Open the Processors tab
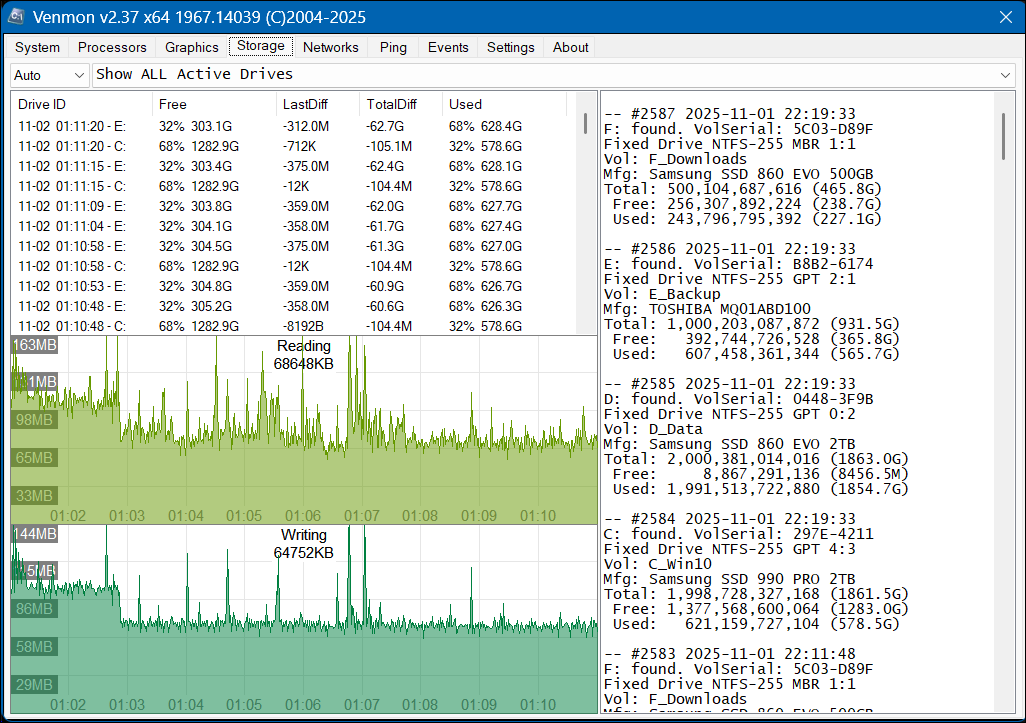Image resolution: width=1026 pixels, height=723 pixels. (112, 47)
